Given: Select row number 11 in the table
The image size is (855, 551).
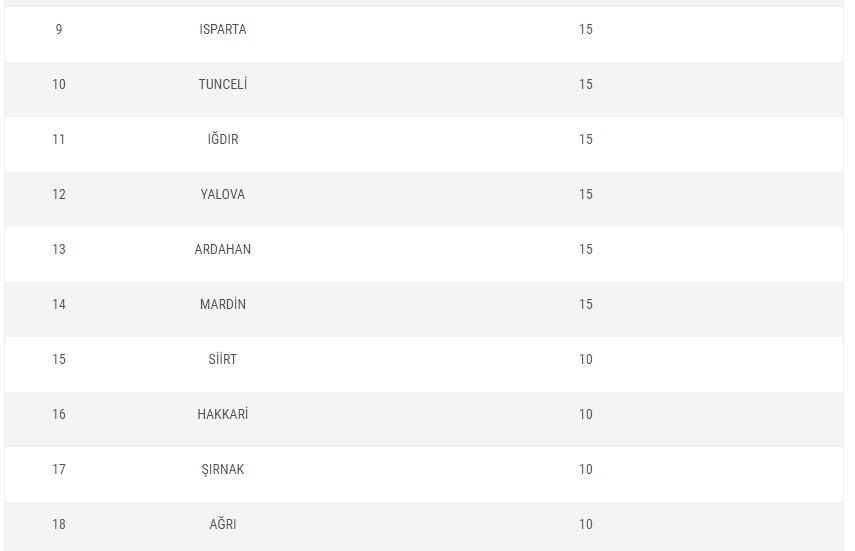Looking at the screenshot, I should [59, 140].
